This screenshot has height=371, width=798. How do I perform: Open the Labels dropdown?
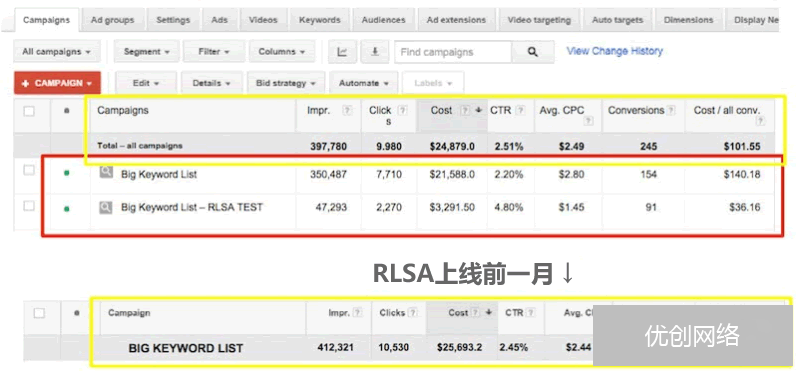click(x=433, y=83)
